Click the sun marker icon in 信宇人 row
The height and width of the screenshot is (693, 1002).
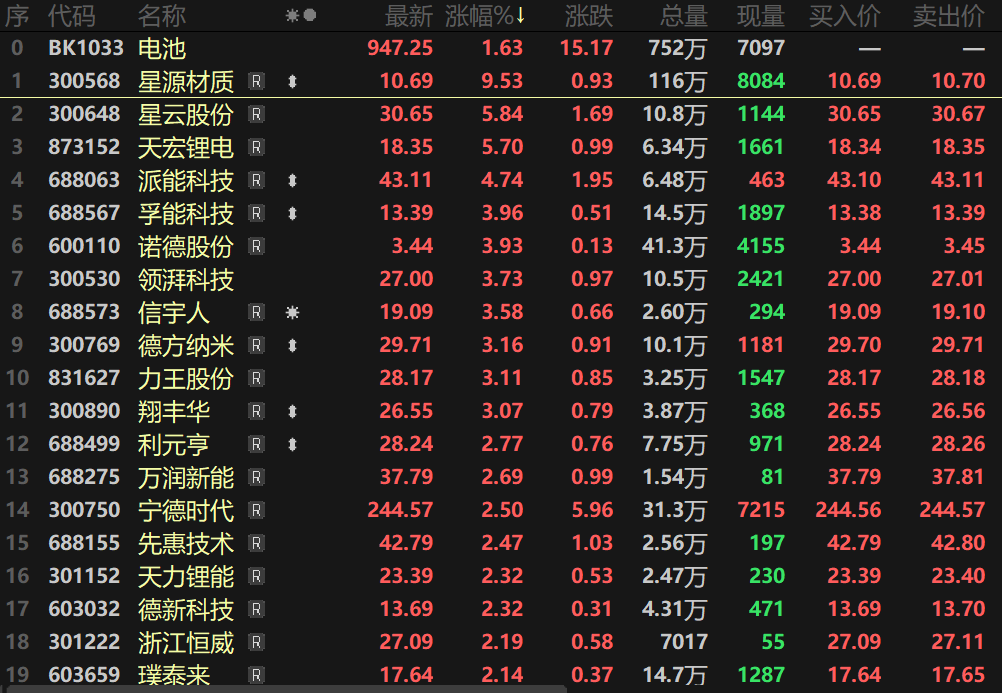[293, 313]
